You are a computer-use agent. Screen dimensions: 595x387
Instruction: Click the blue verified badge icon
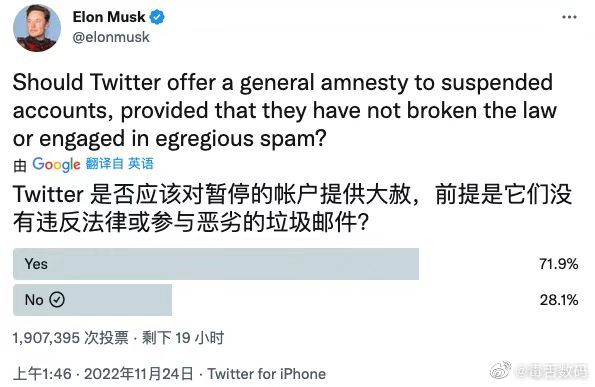point(157,17)
